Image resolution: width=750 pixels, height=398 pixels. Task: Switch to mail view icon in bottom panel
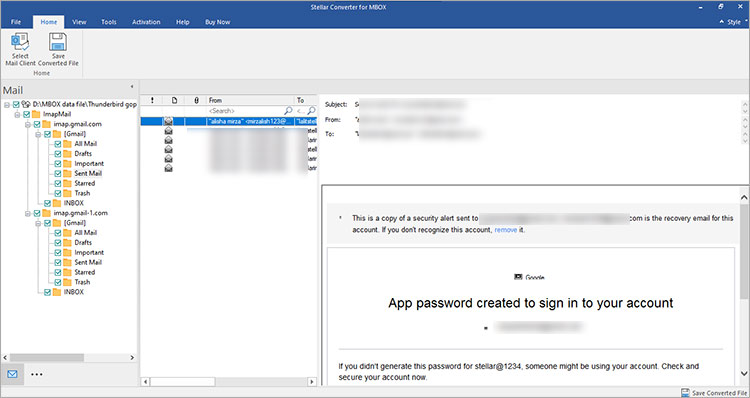pyautogui.click(x=12, y=374)
